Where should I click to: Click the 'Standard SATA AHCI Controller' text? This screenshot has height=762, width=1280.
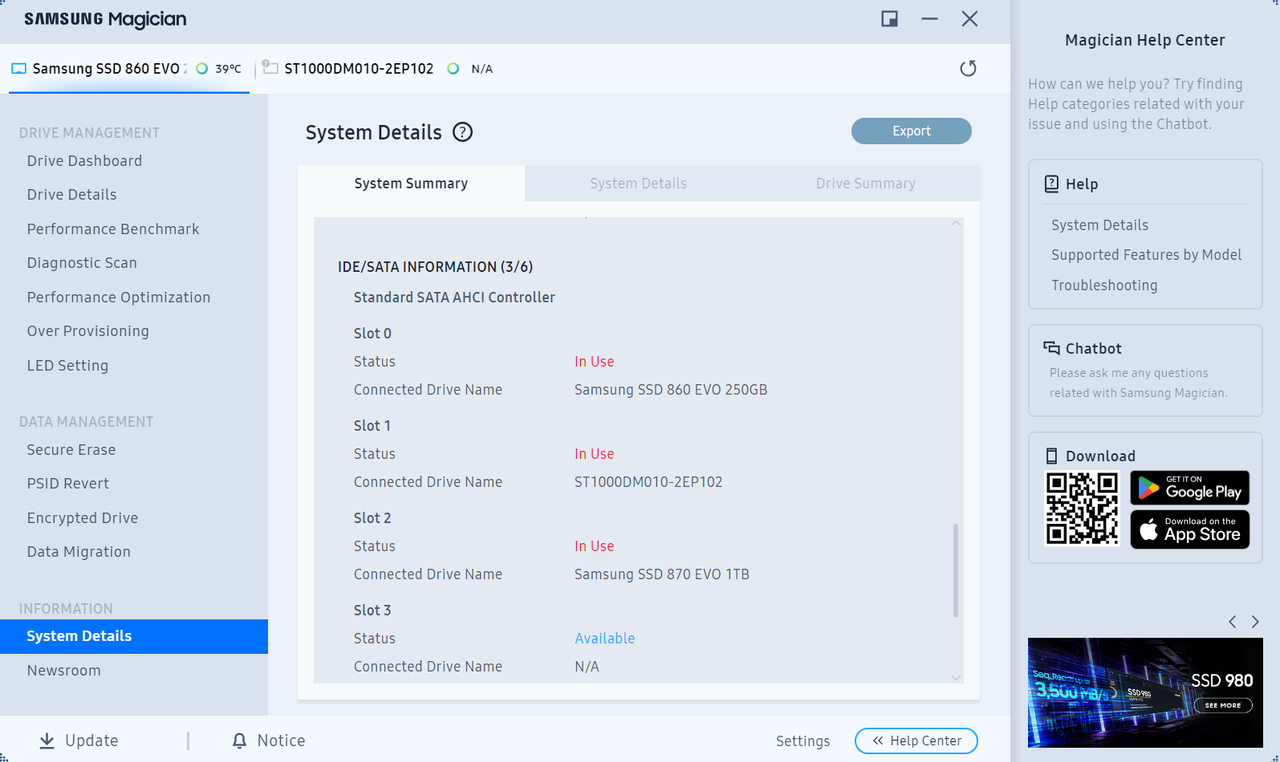coord(454,297)
